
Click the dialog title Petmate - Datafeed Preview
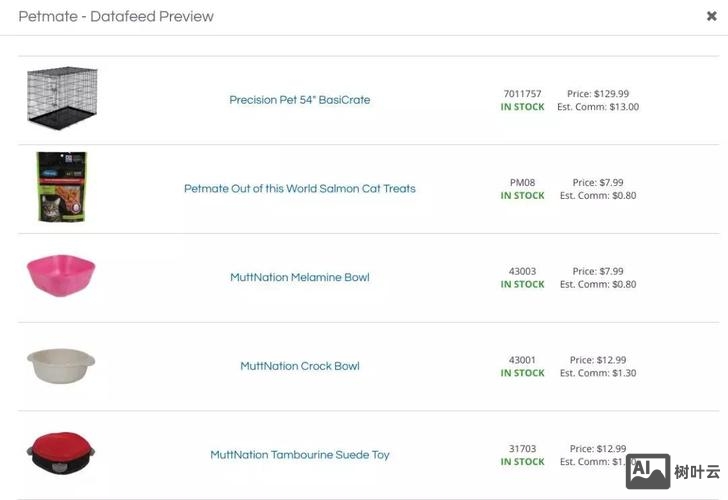(x=116, y=16)
